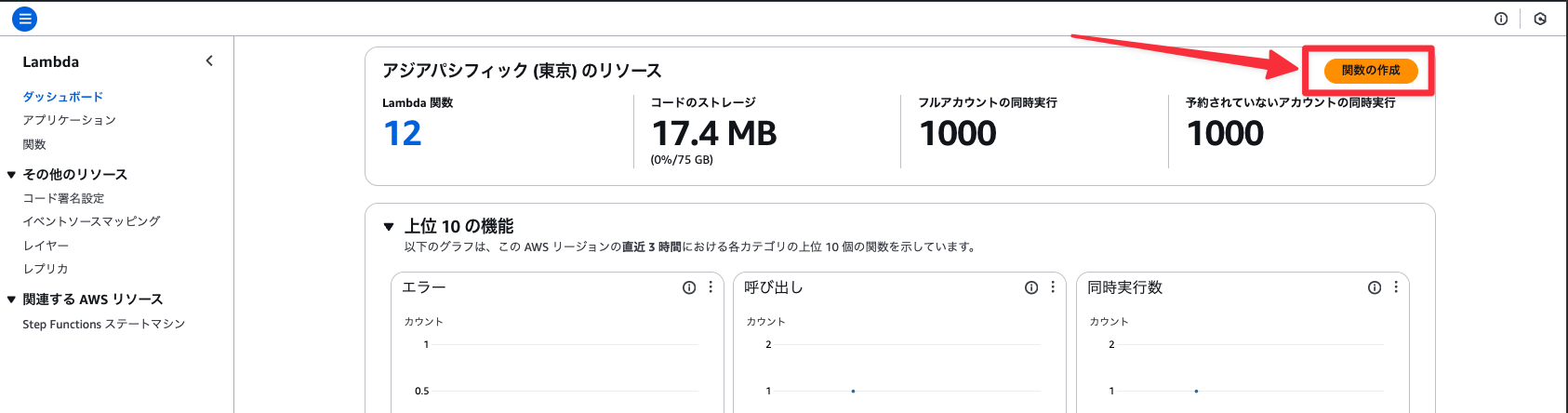The height and width of the screenshot is (413, 1568).
Task: Click the アジアパシフィック (東京) のリソース heading
Action: [523, 71]
